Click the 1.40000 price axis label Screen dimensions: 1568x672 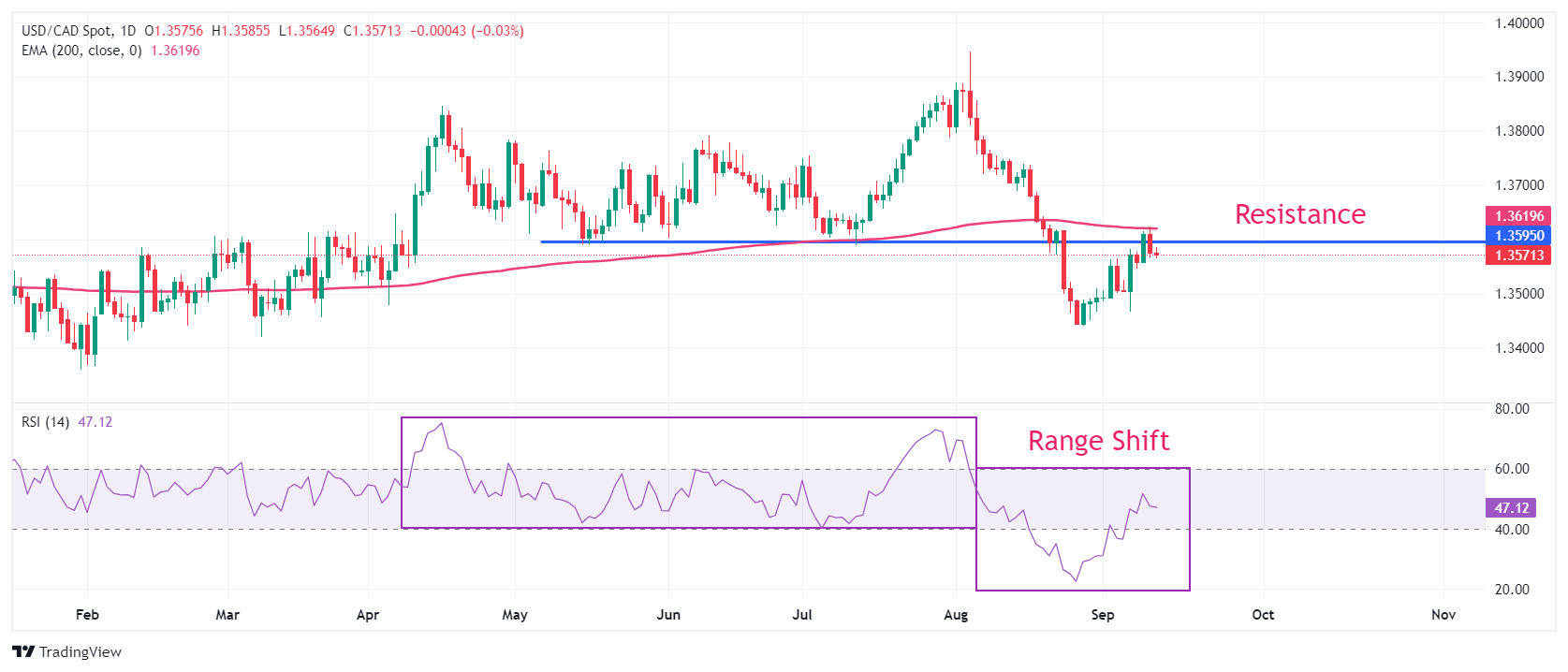(1519, 23)
